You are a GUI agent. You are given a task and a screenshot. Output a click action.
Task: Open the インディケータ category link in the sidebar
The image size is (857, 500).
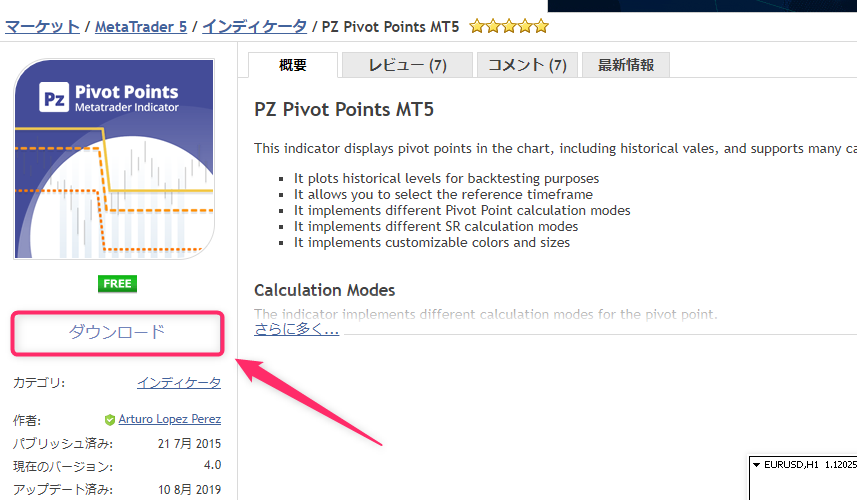click(179, 383)
